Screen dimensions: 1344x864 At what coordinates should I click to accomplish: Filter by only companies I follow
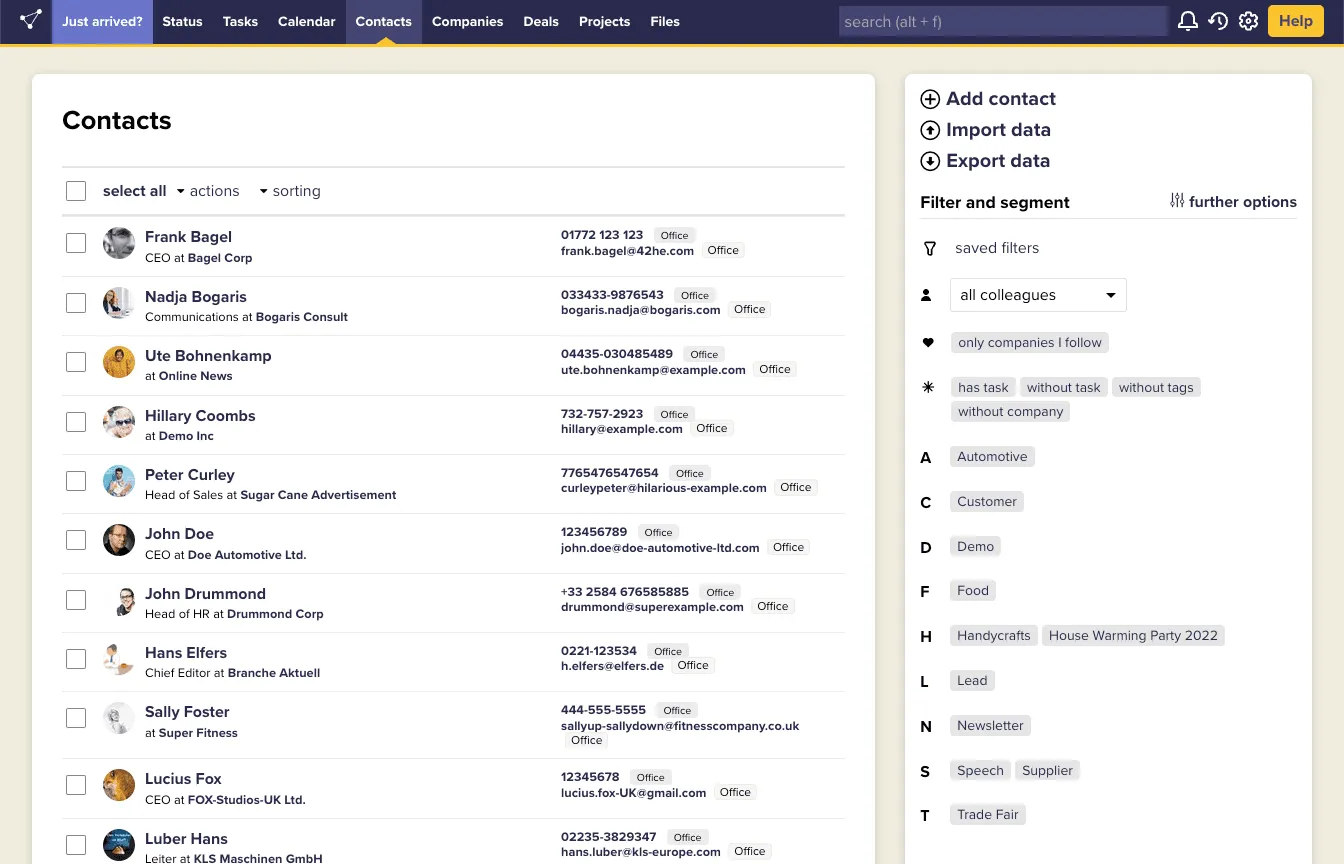tap(1030, 343)
